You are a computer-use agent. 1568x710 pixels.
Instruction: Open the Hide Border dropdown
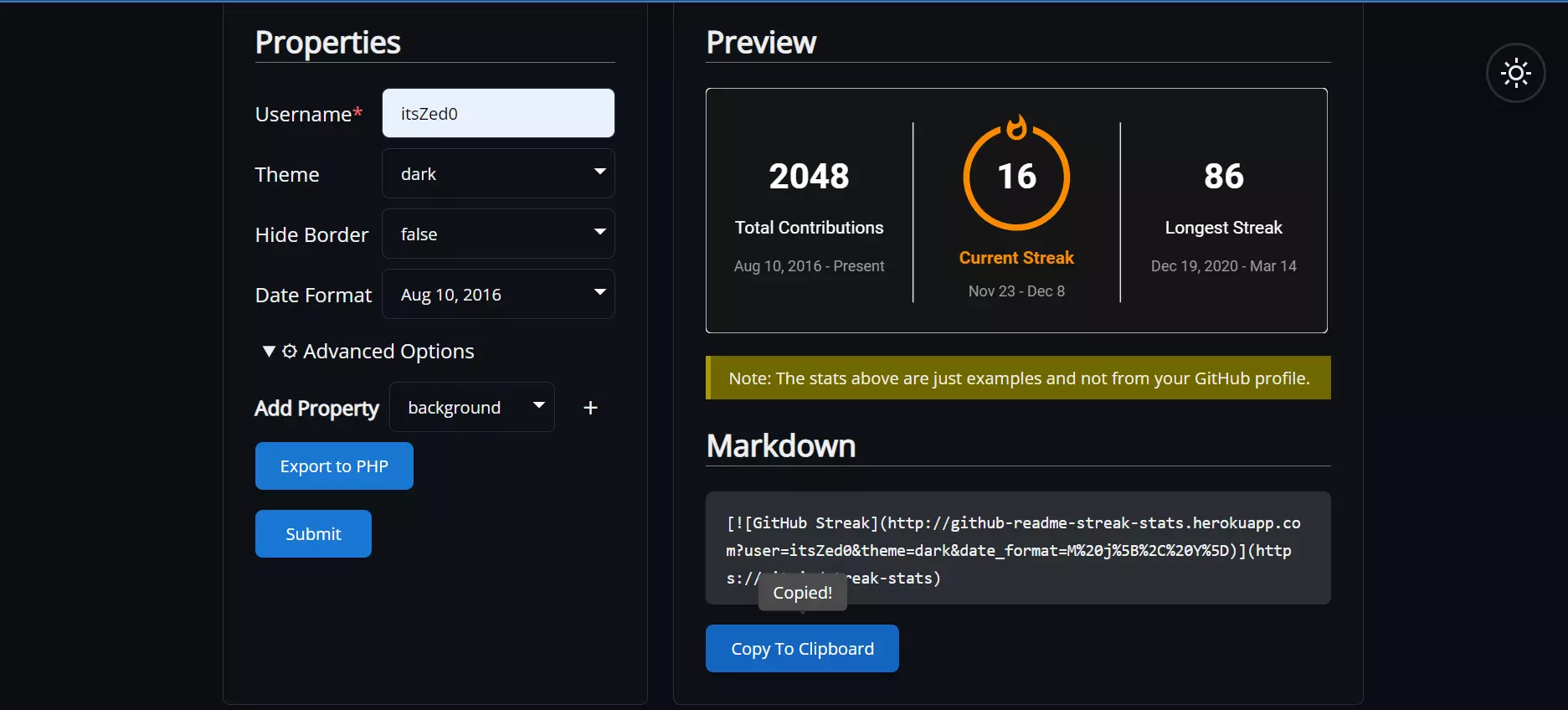click(498, 234)
